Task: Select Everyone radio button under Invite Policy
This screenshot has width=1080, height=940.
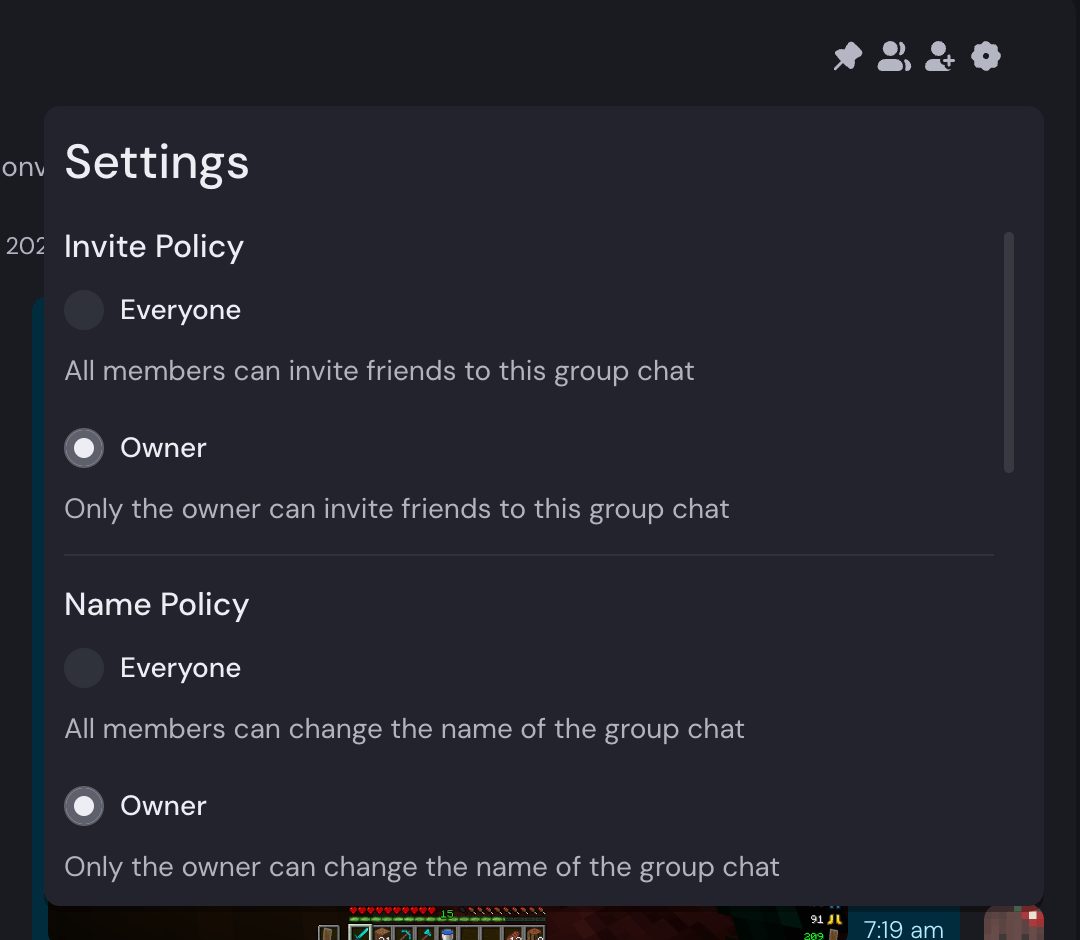Action: pyautogui.click(x=84, y=310)
